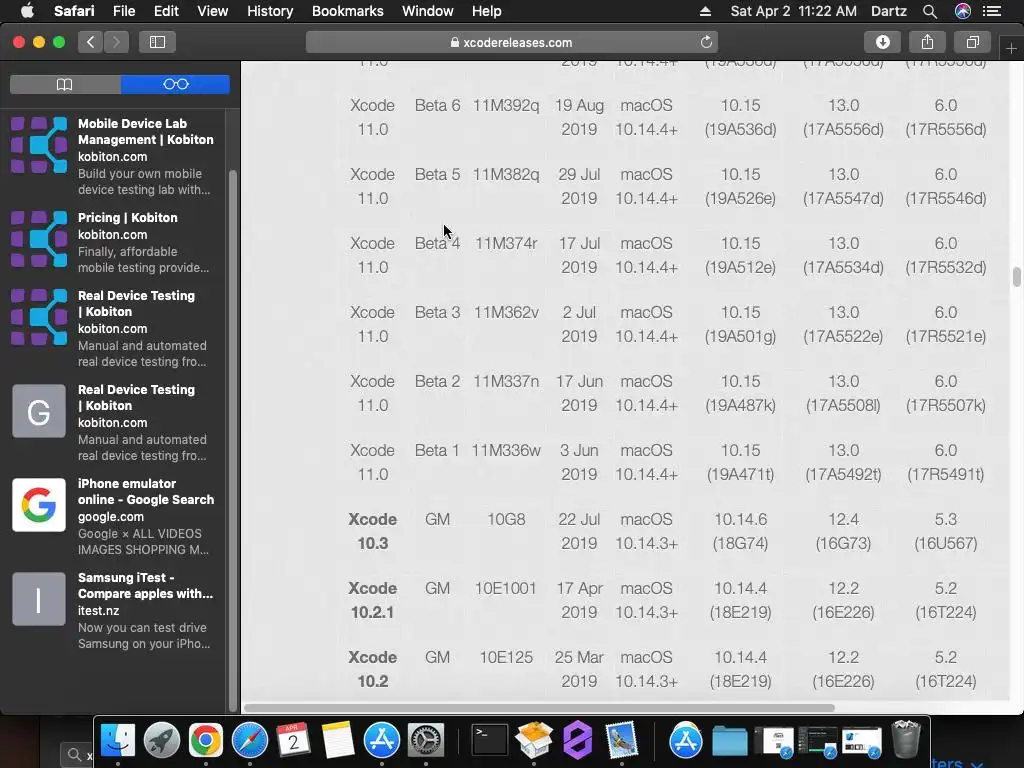Open iPhone emulator online Google Search item
The image size is (1024, 768).
(115, 516)
